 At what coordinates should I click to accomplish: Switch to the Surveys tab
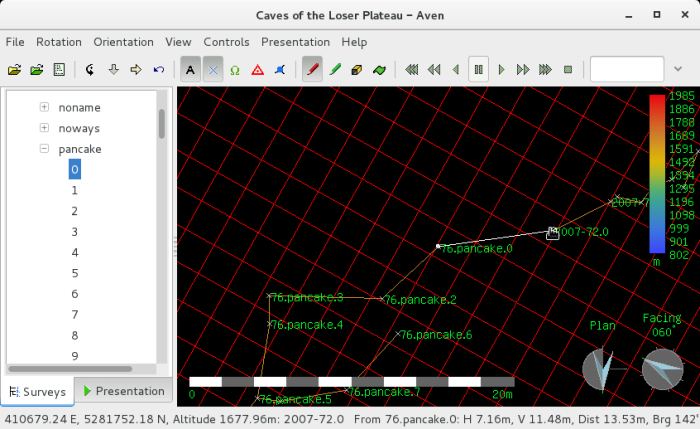coord(38,392)
